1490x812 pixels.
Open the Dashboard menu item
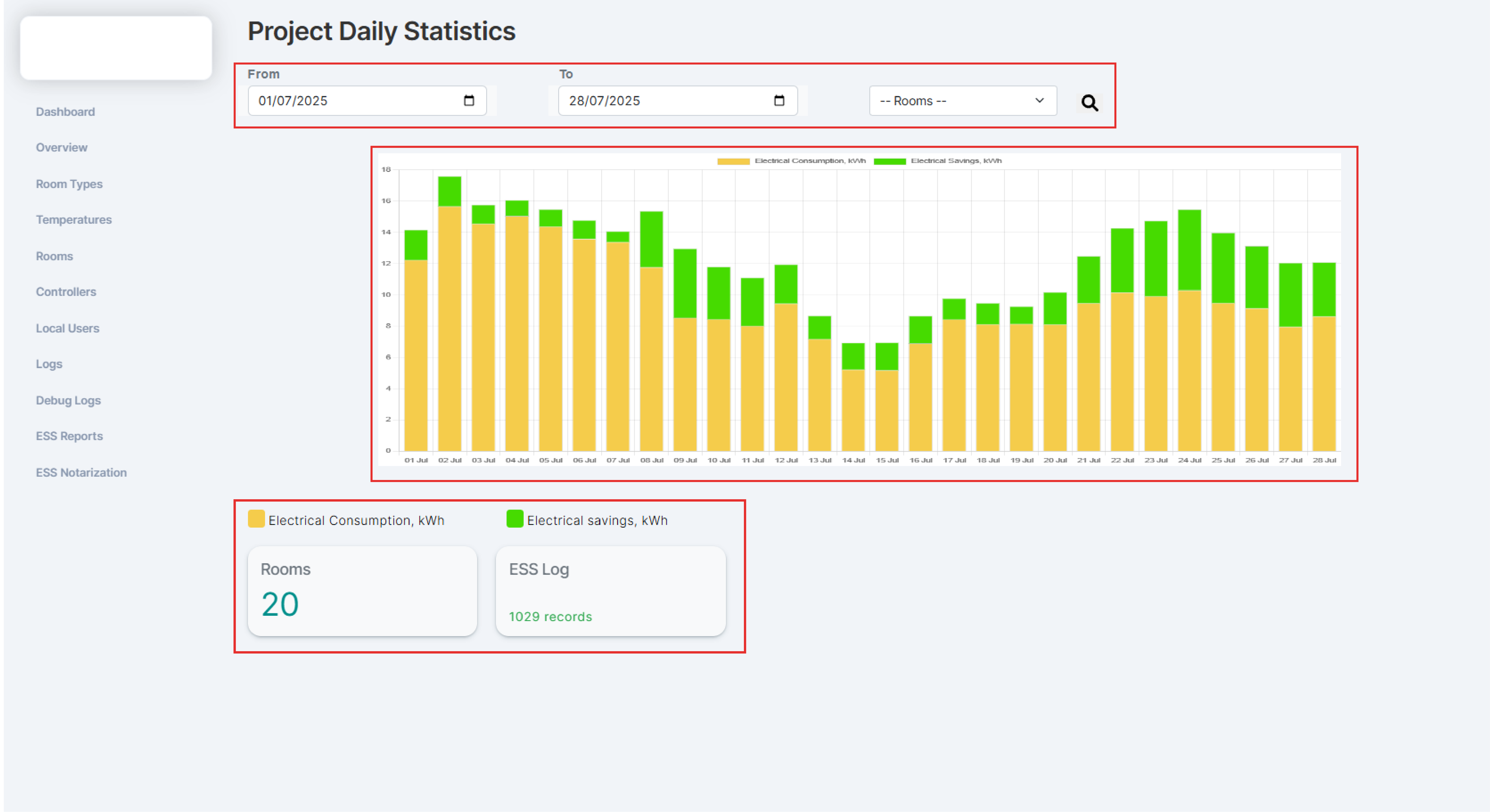65,112
